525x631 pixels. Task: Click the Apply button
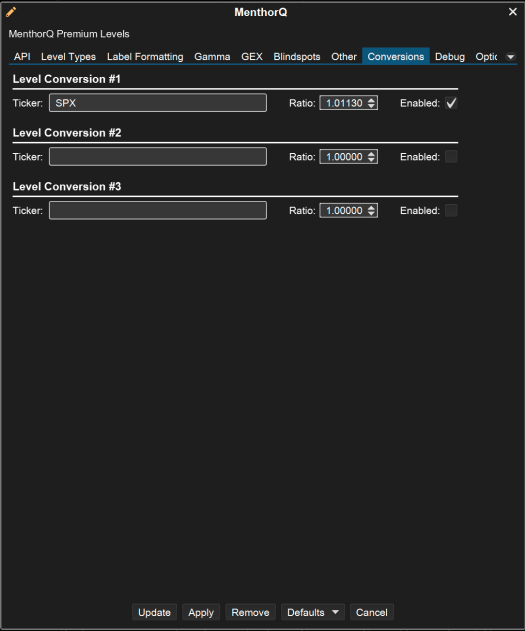[x=201, y=612]
